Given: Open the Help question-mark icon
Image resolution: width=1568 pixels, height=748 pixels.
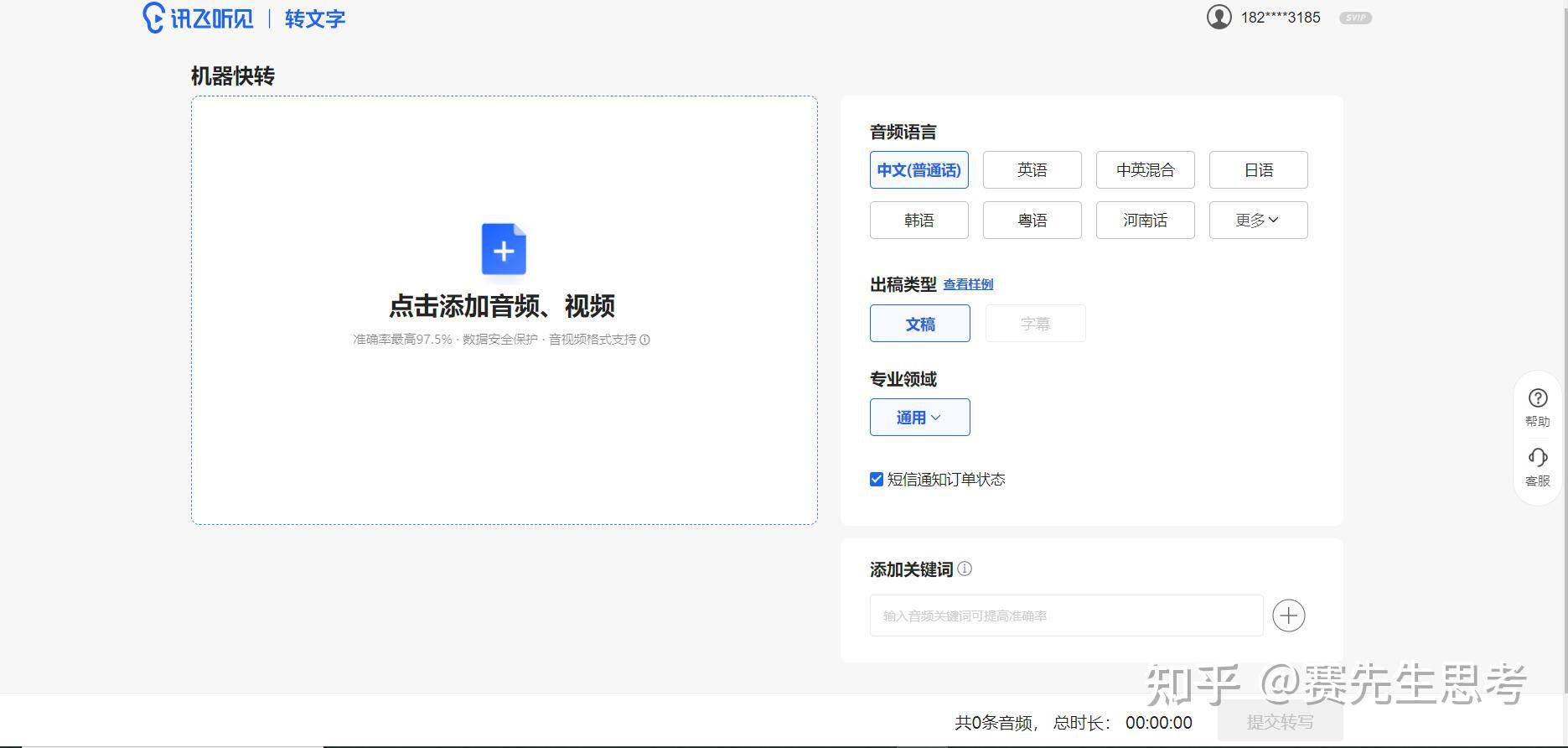Looking at the screenshot, I should click(x=1537, y=398).
